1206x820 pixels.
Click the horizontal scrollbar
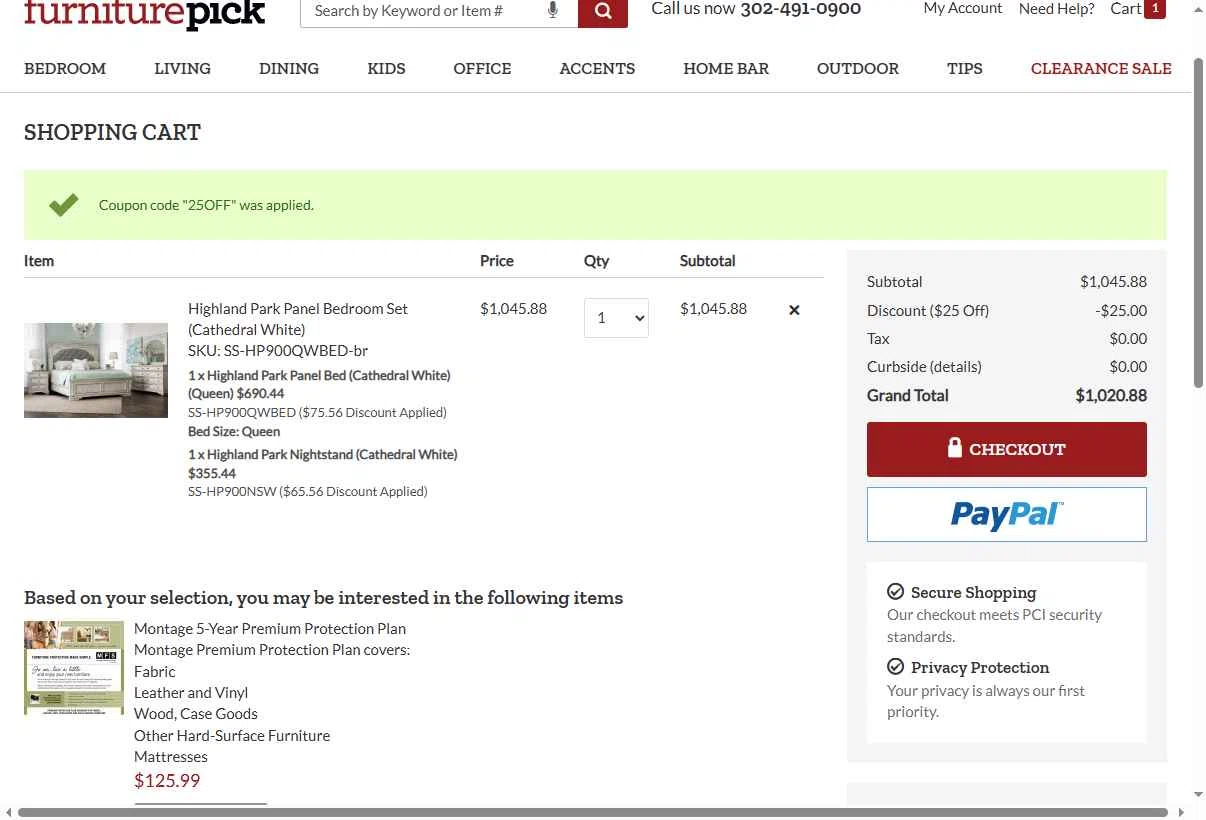[x=593, y=812]
